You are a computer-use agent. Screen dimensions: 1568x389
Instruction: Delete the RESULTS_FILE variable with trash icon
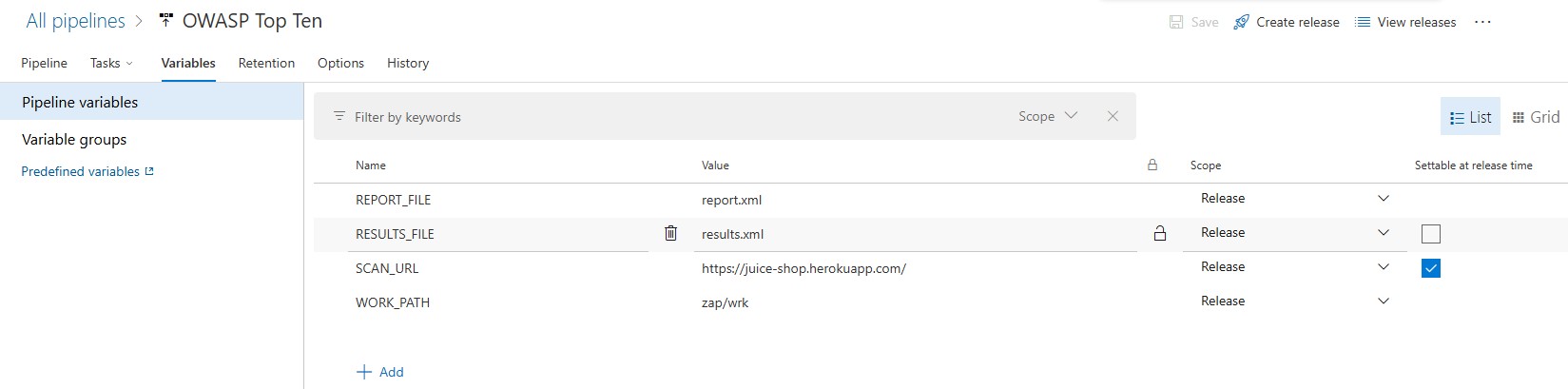coord(670,233)
